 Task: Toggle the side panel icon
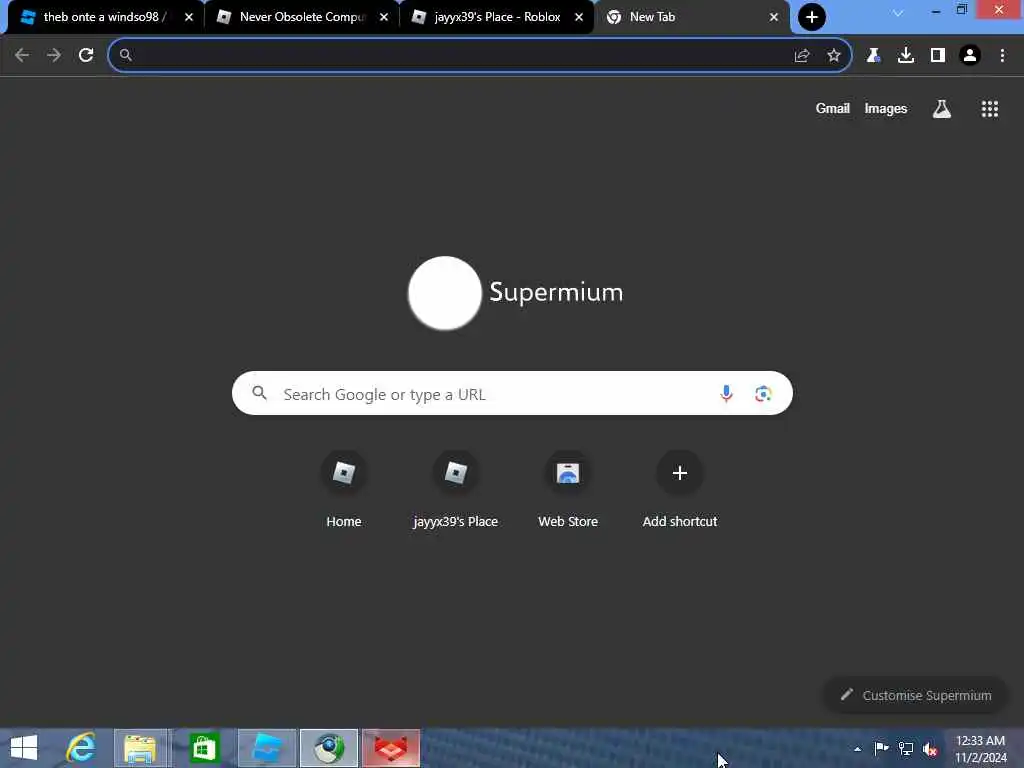(938, 56)
